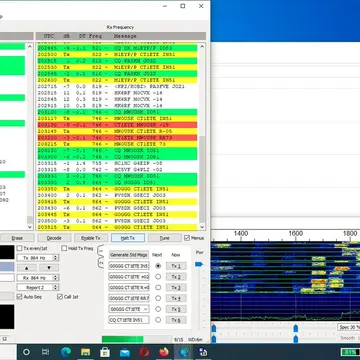This screenshot has height=360, width=360.
Task: Uncheck Auto Seq
Action: (29, 297)
